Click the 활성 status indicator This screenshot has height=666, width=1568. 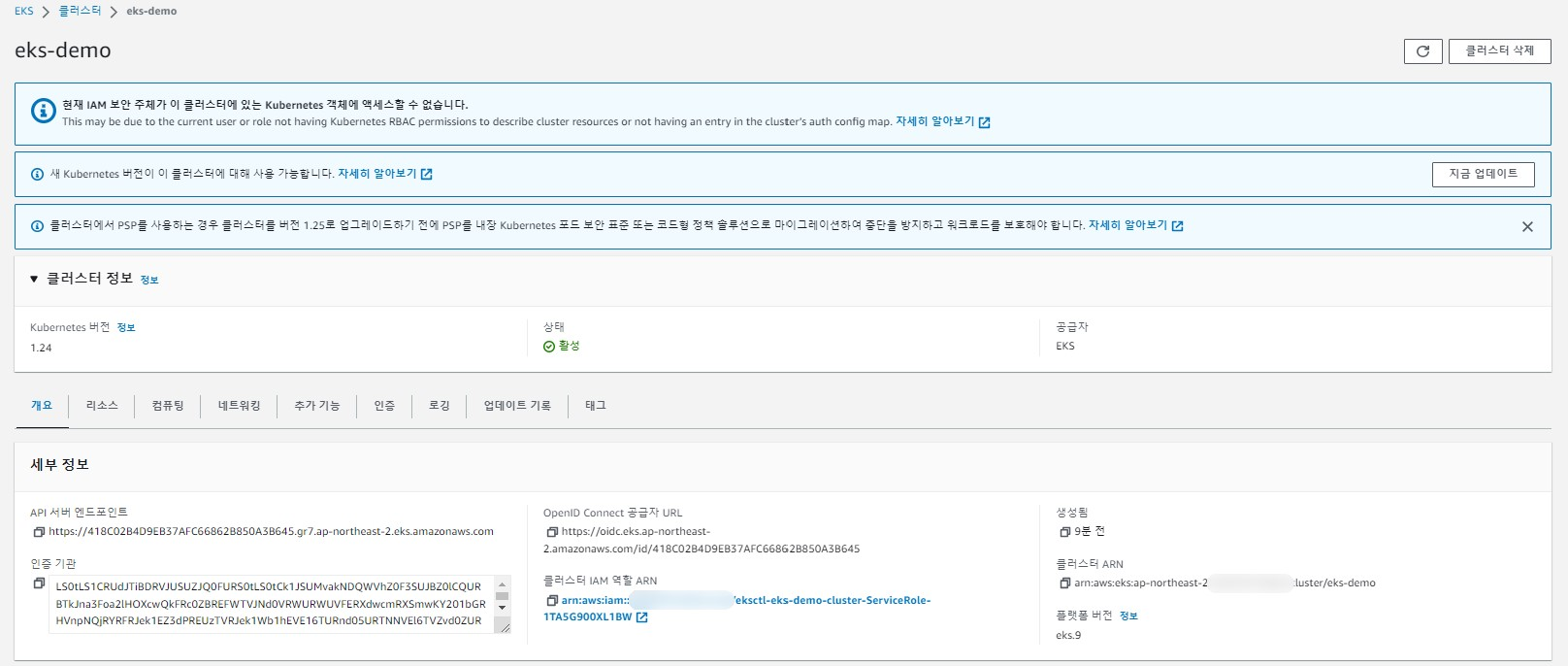click(562, 346)
